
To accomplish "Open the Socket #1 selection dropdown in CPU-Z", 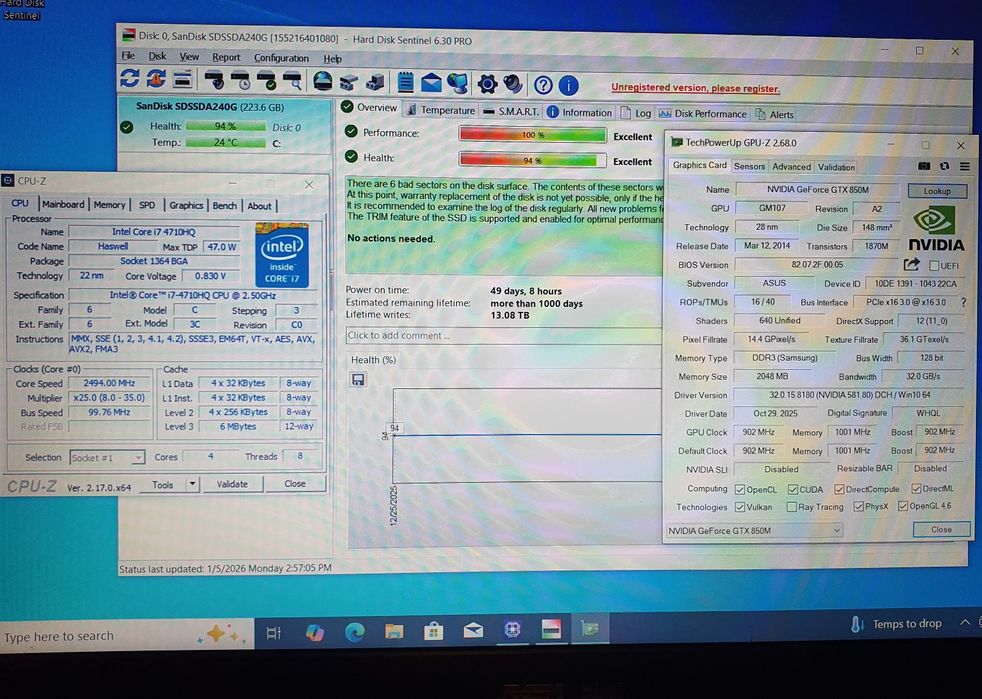I will 107,458.
